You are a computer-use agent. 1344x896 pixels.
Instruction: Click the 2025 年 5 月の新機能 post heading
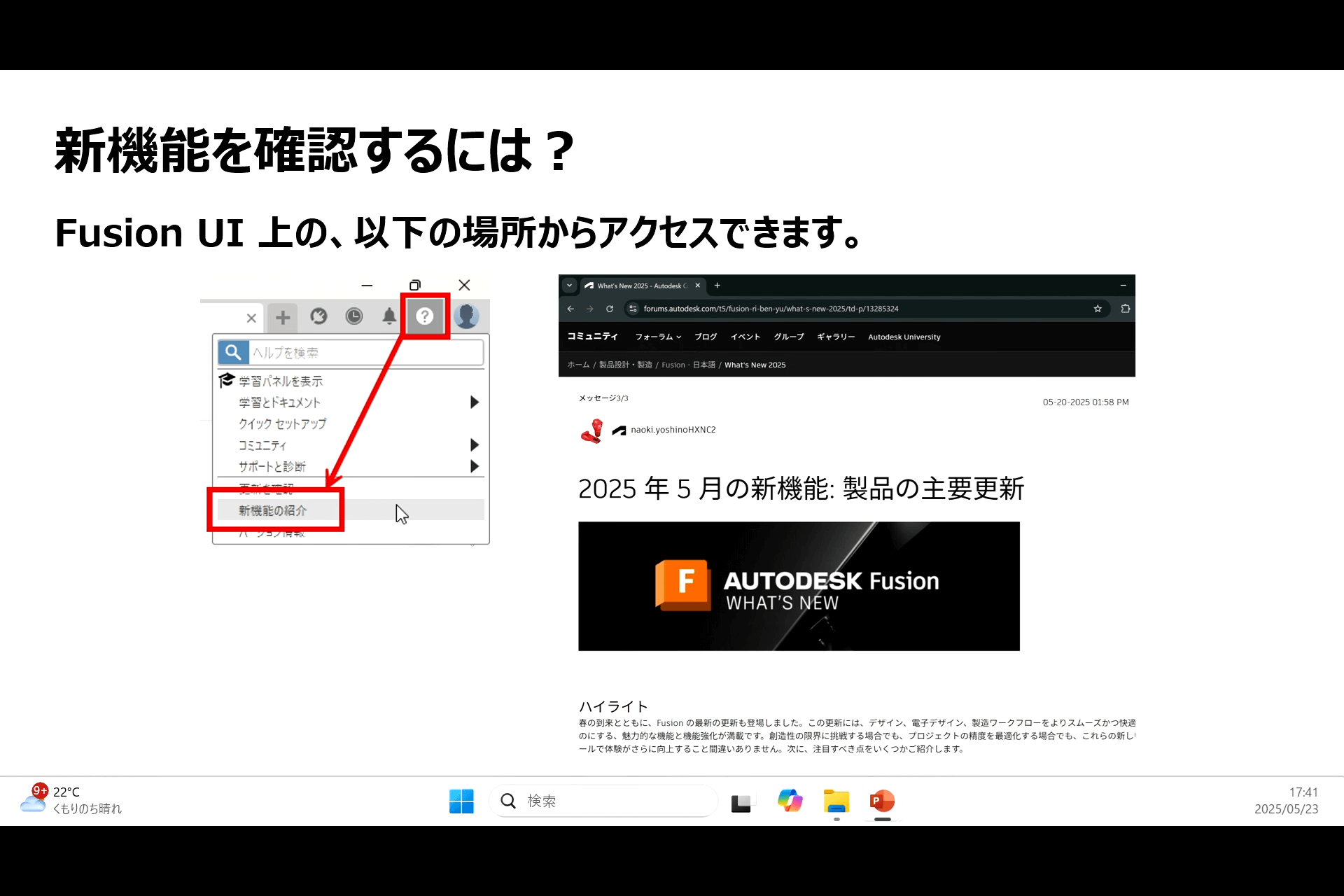pos(801,489)
